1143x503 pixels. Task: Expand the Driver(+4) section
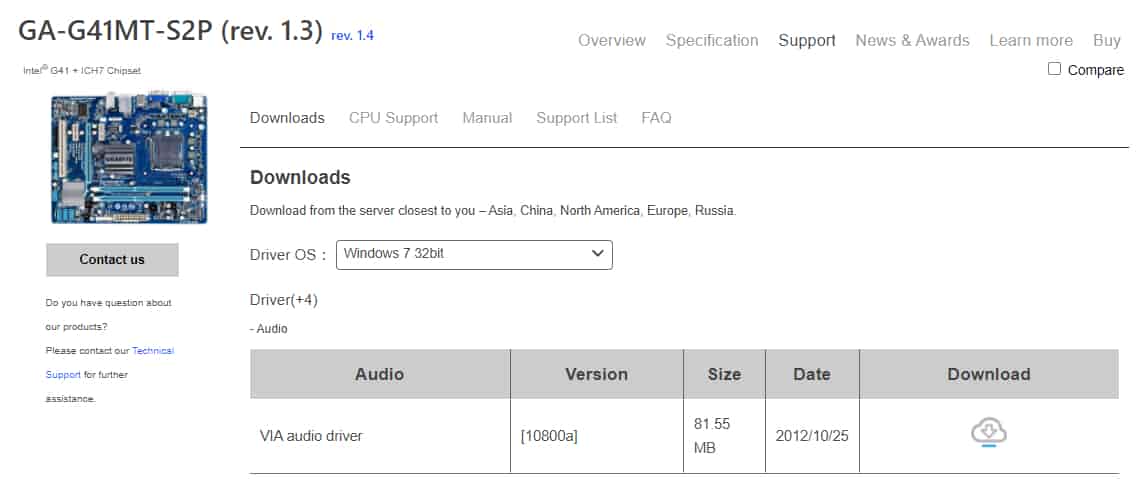click(x=284, y=300)
